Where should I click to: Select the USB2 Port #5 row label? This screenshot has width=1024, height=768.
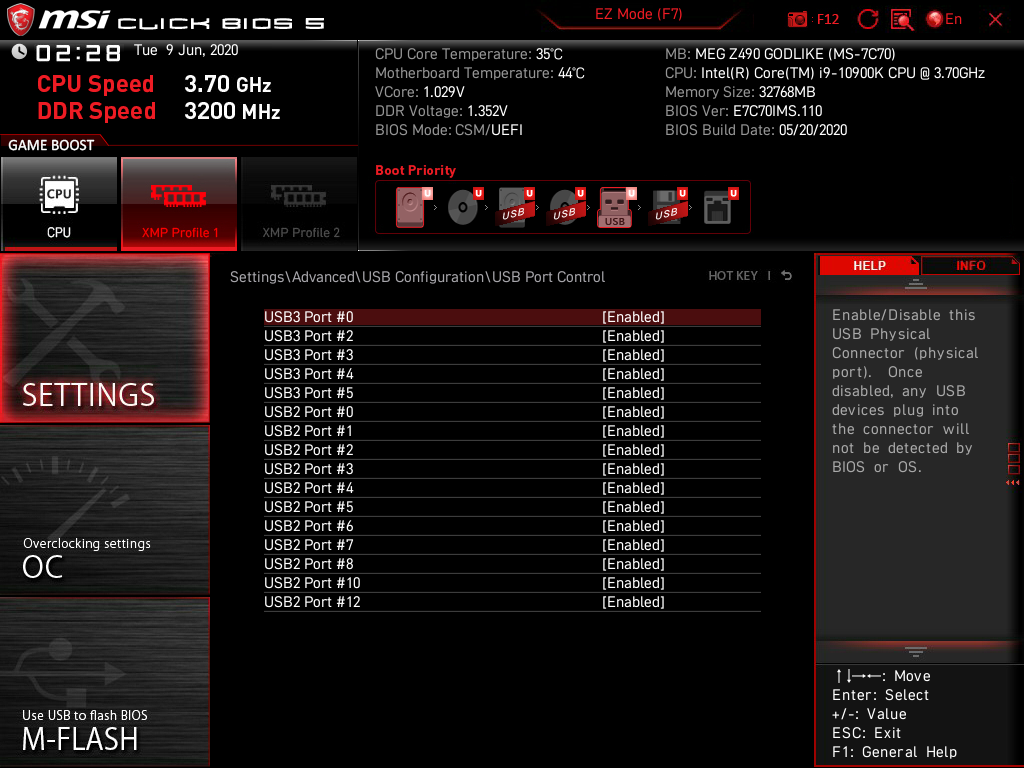(x=308, y=507)
